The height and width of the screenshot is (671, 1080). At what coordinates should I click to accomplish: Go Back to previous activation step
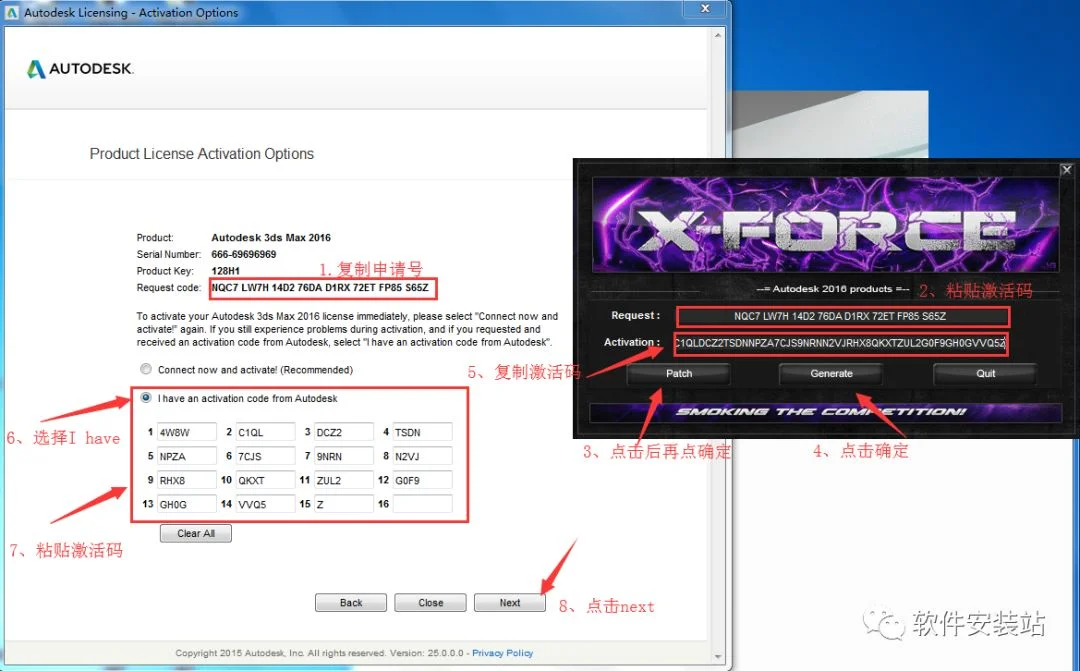(351, 603)
